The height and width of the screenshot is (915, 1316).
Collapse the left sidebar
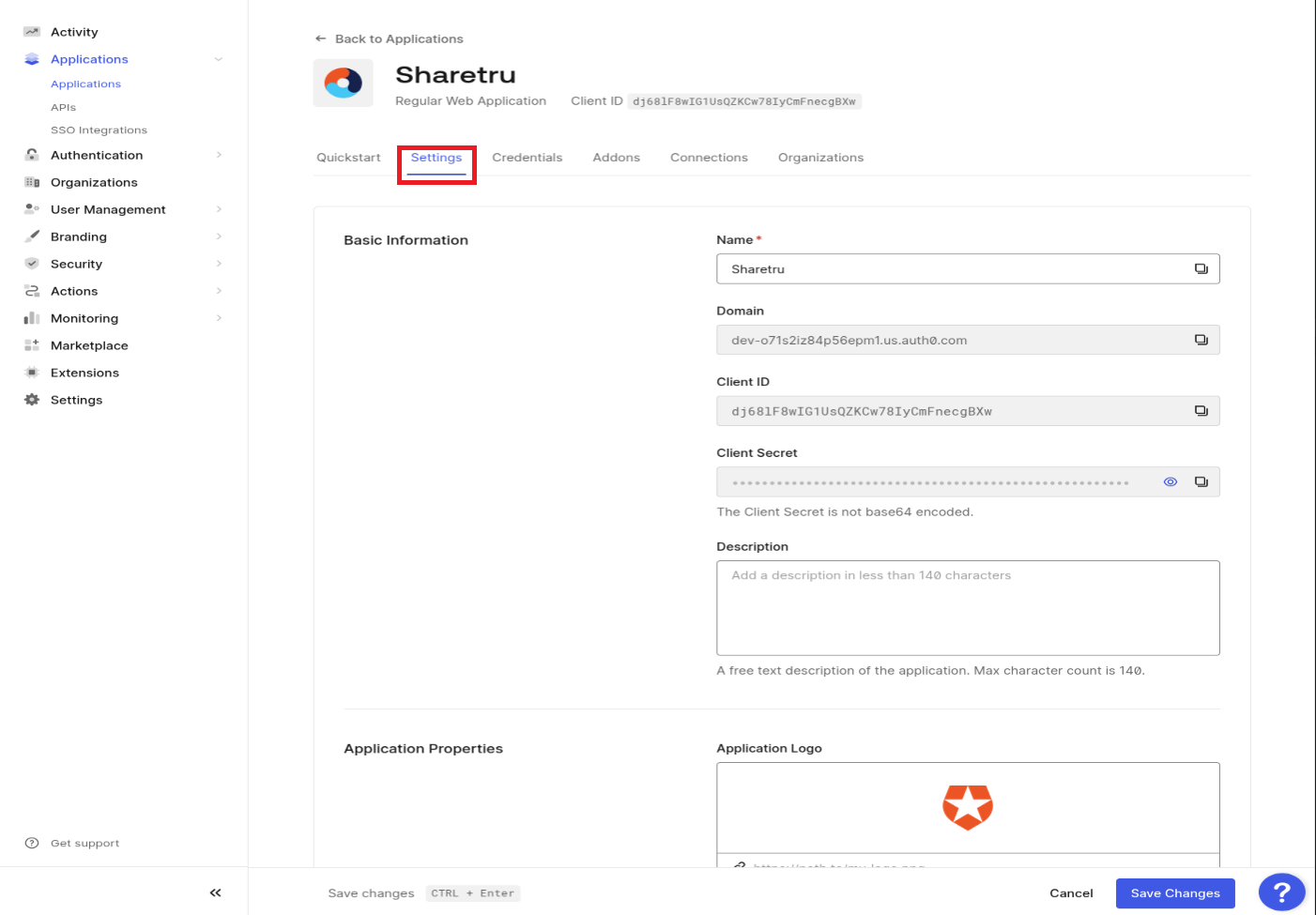(x=215, y=892)
